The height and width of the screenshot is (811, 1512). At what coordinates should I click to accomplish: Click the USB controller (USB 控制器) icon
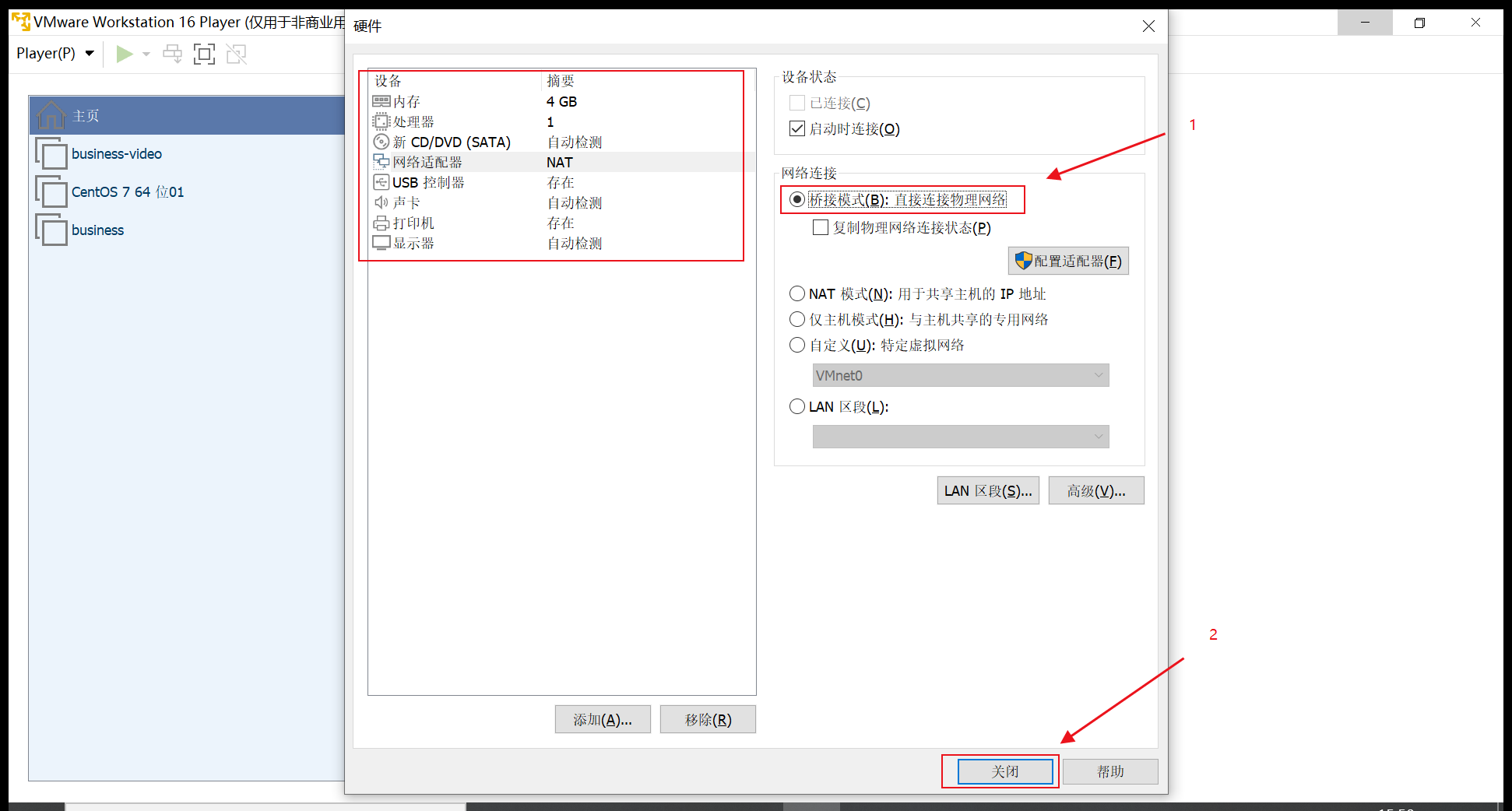pos(381,182)
